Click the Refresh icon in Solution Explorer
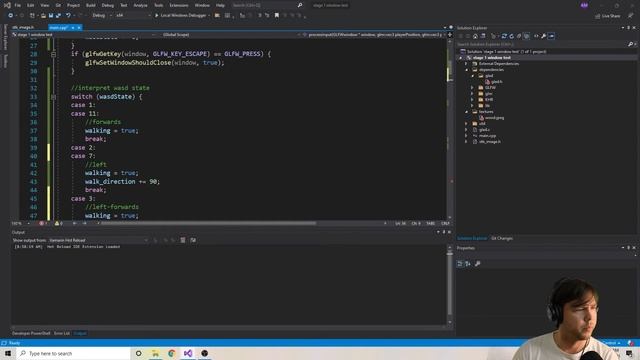 511,36
